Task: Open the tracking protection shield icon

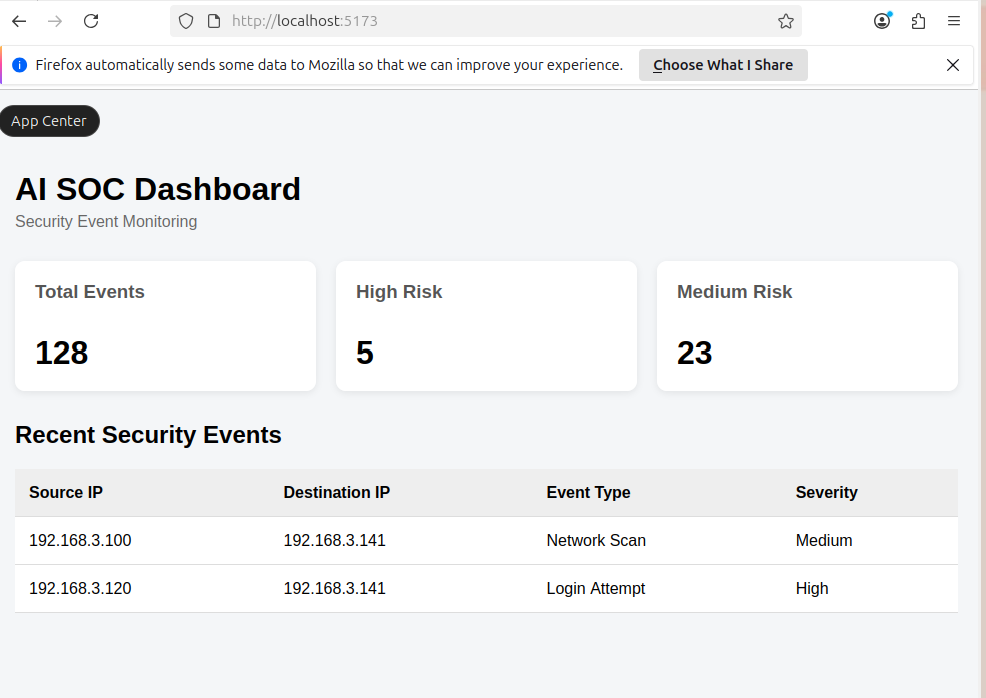Action: (186, 21)
